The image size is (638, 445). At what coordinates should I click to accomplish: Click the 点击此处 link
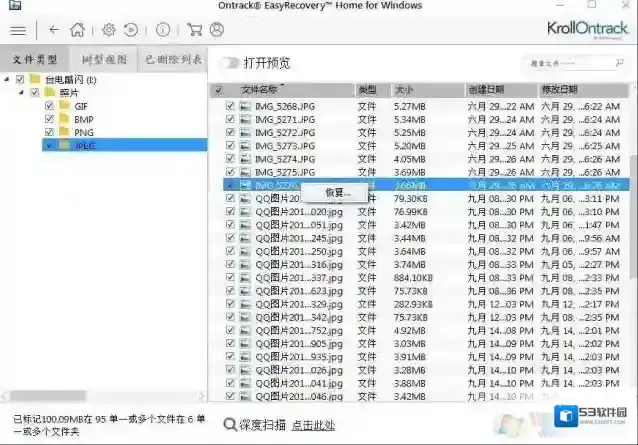[x=314, y=425]
